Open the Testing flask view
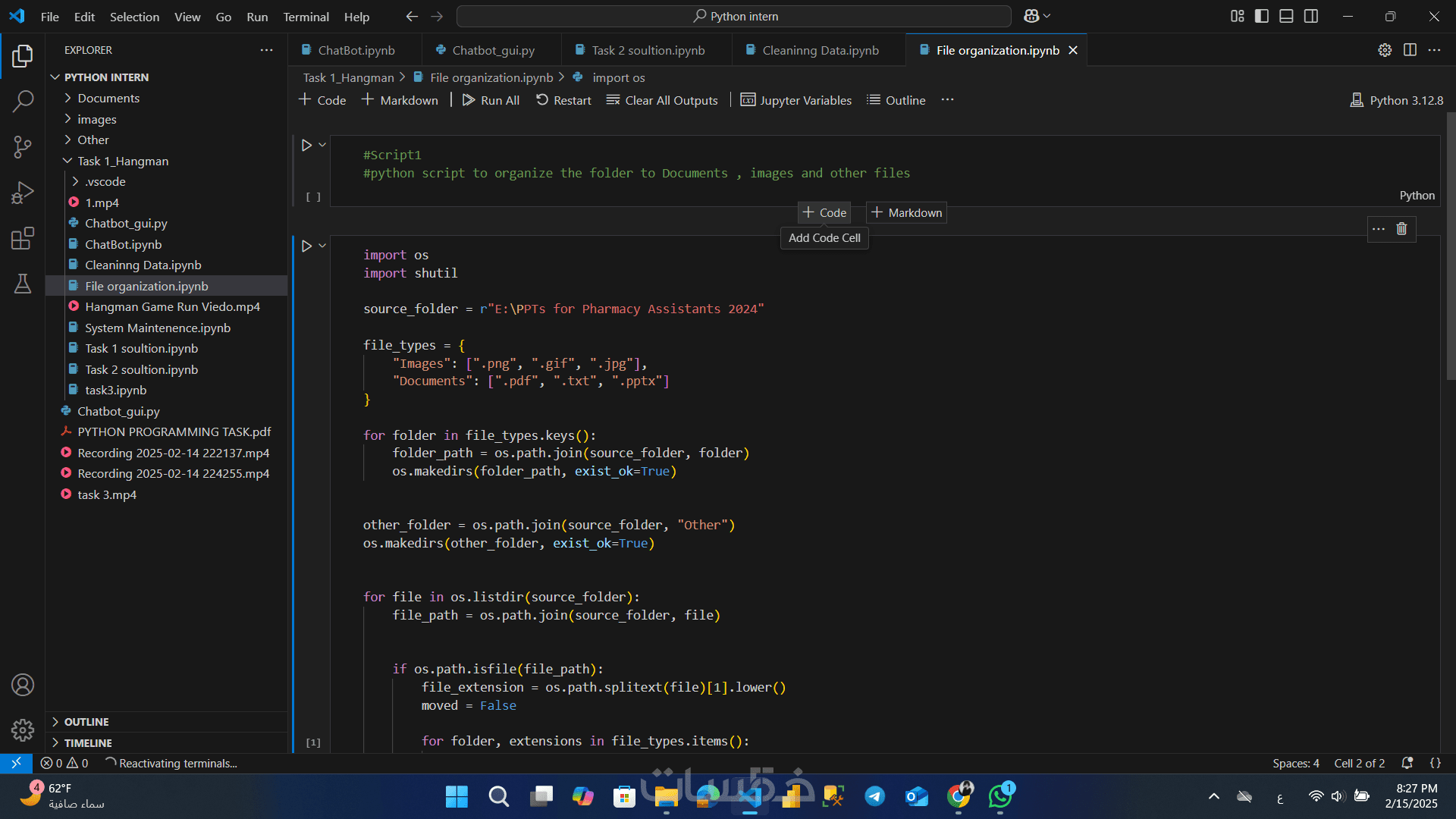The width and height of the screenshot is (1456, 819). point(23,284)
